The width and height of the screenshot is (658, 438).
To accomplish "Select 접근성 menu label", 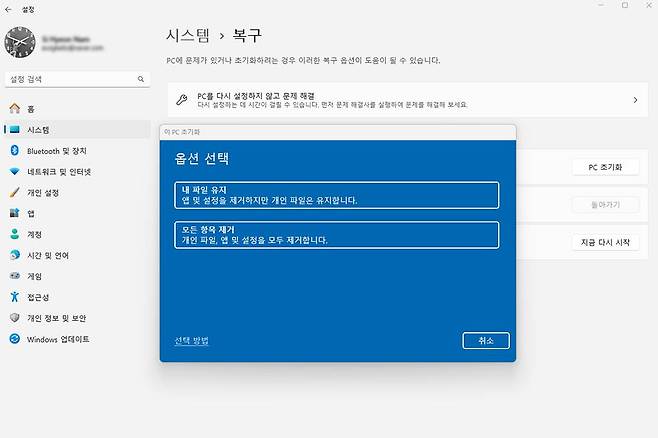I will [38, 297].
